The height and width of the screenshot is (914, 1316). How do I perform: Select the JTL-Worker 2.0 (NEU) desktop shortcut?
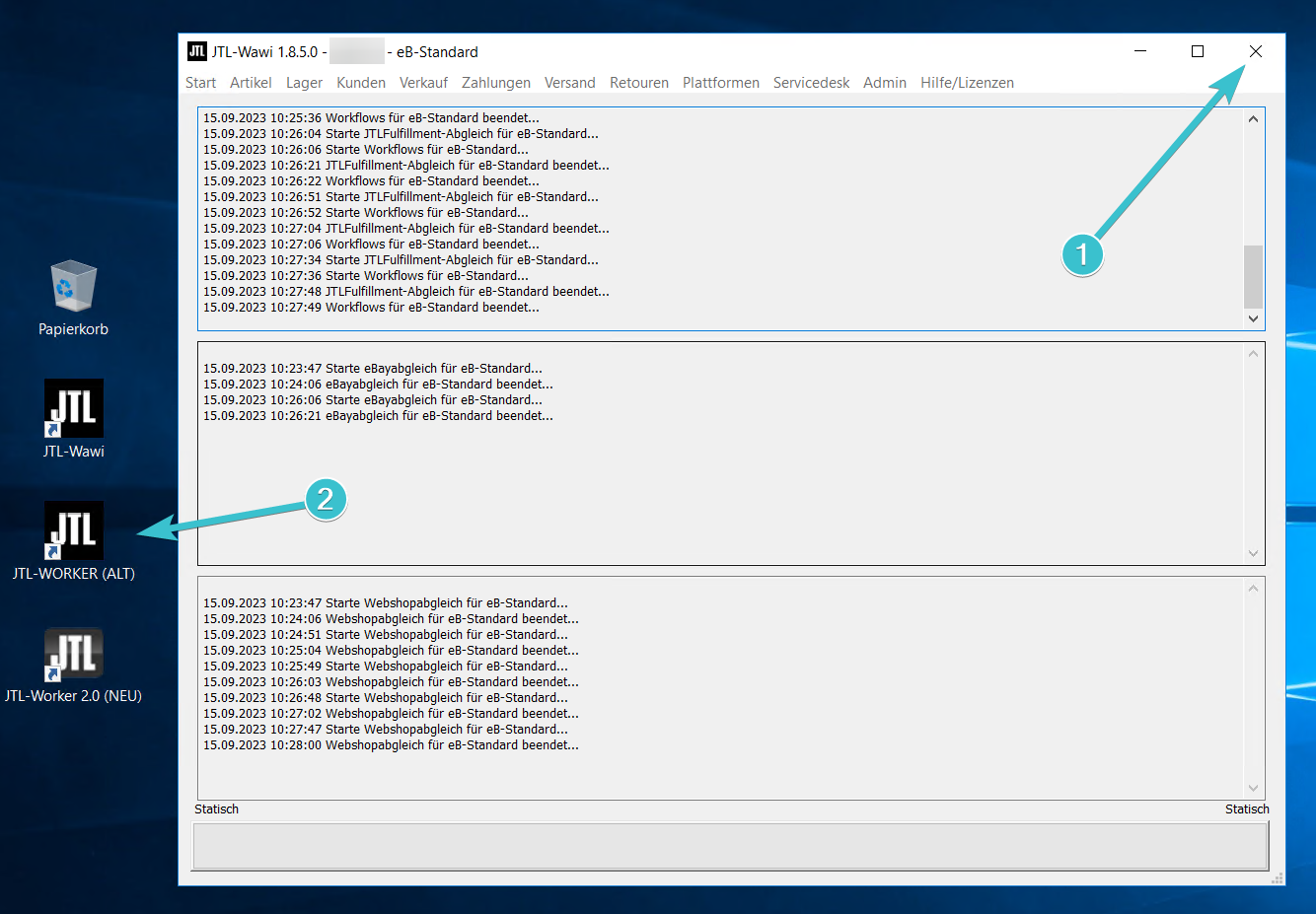(x=74, y=664)
